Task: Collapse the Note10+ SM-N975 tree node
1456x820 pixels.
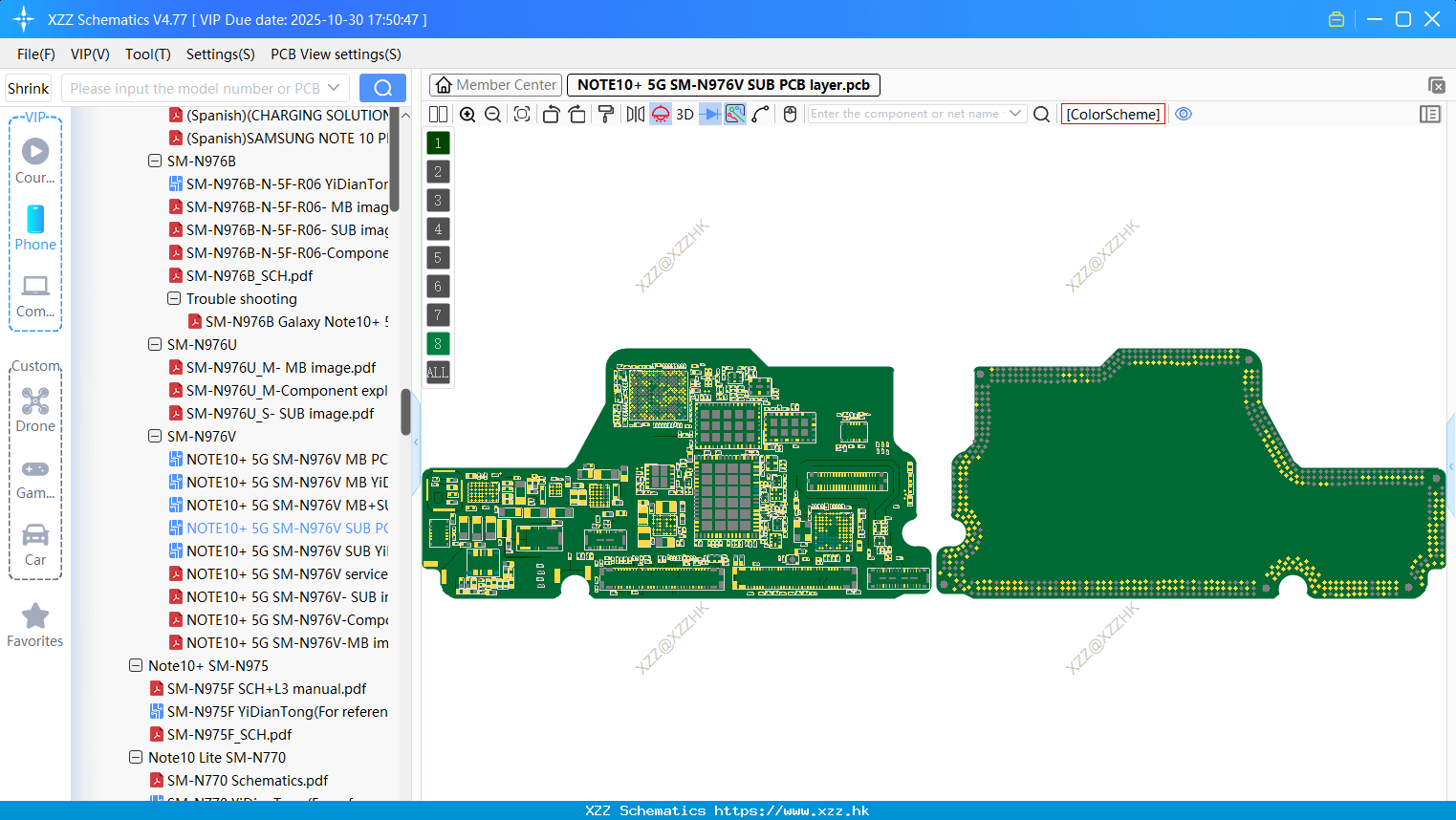Action: pos(136,665)
